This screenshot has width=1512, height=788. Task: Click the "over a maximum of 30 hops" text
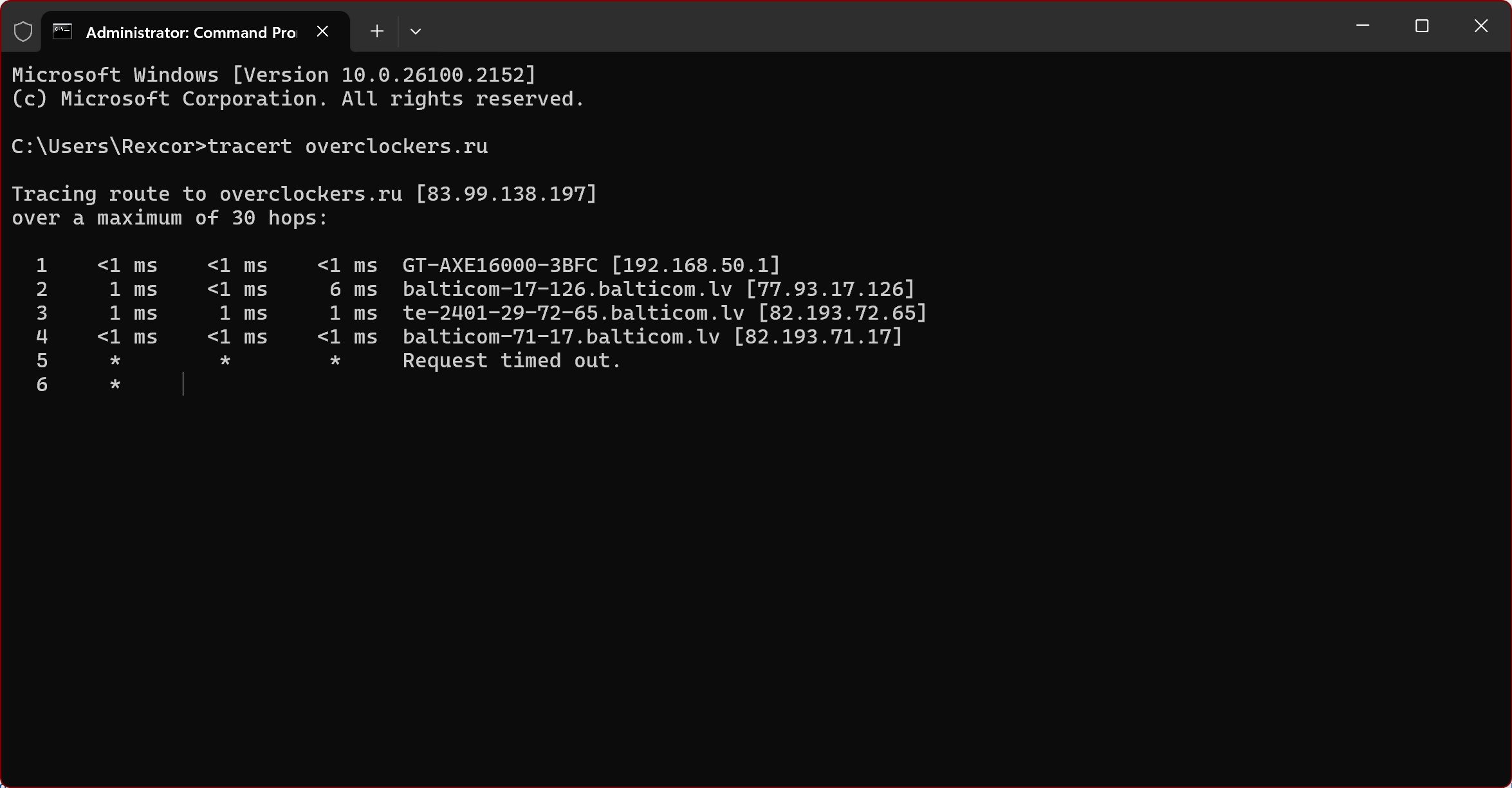170,218
